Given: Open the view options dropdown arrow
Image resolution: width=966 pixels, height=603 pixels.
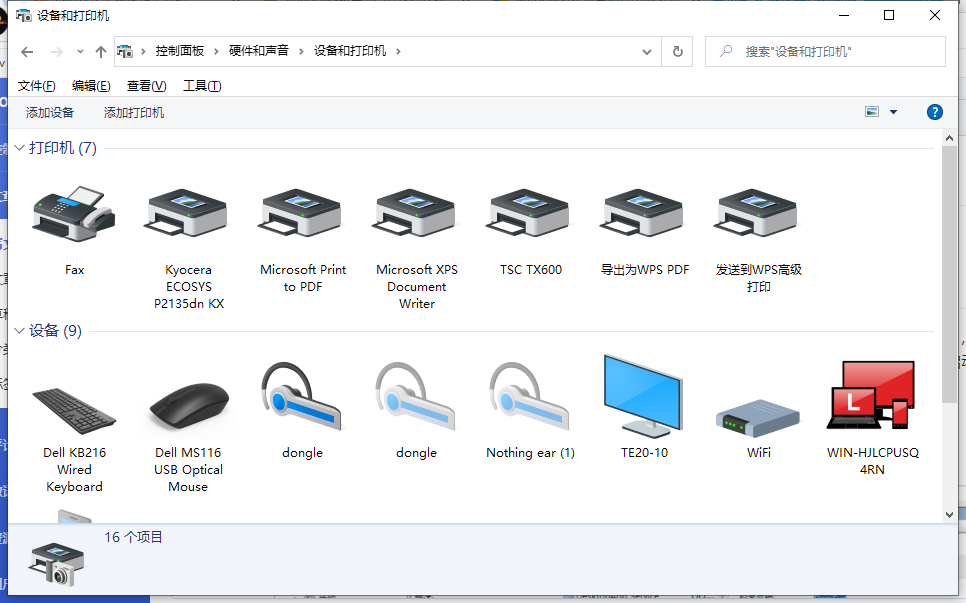Looking at the screenshot, I should pyautogui.click(x=893, y=112).
